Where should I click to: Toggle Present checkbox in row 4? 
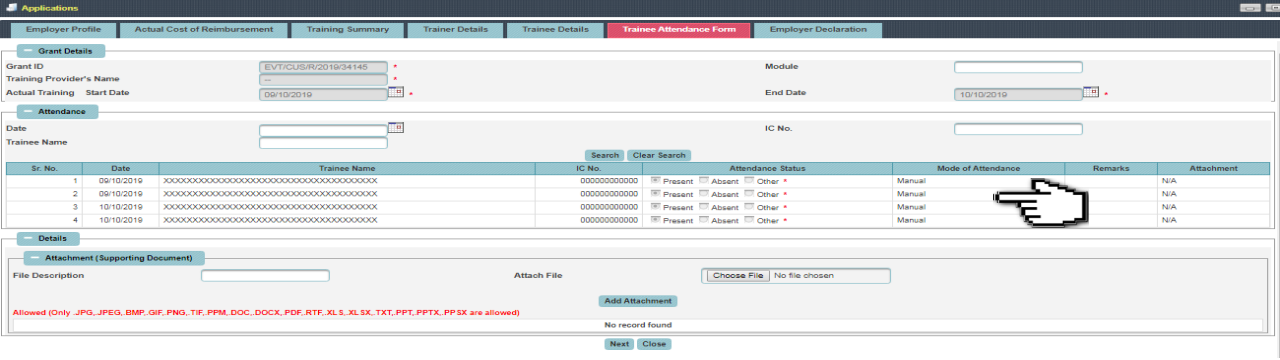point(656,219)
